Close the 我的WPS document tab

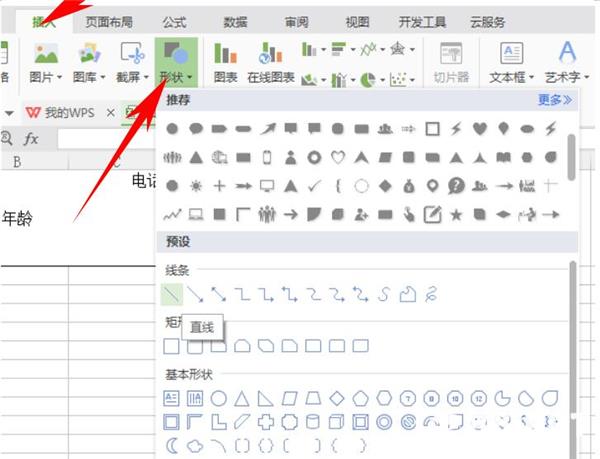pos(111,113)
